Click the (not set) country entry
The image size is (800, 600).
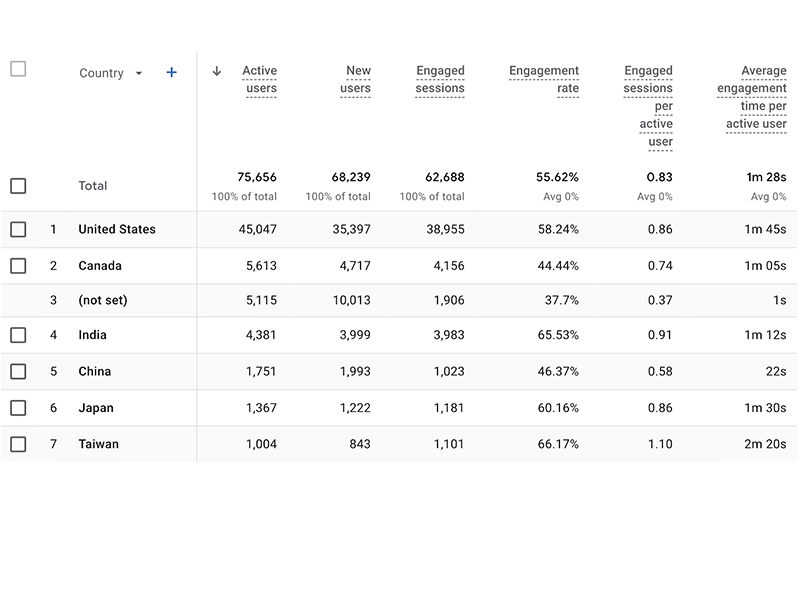click(x=104, y=301)
